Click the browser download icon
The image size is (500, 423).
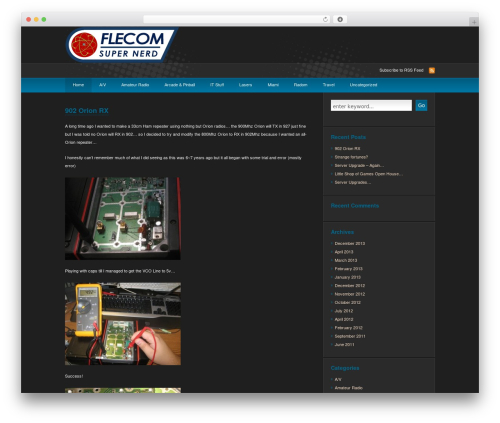pos(340,19)
